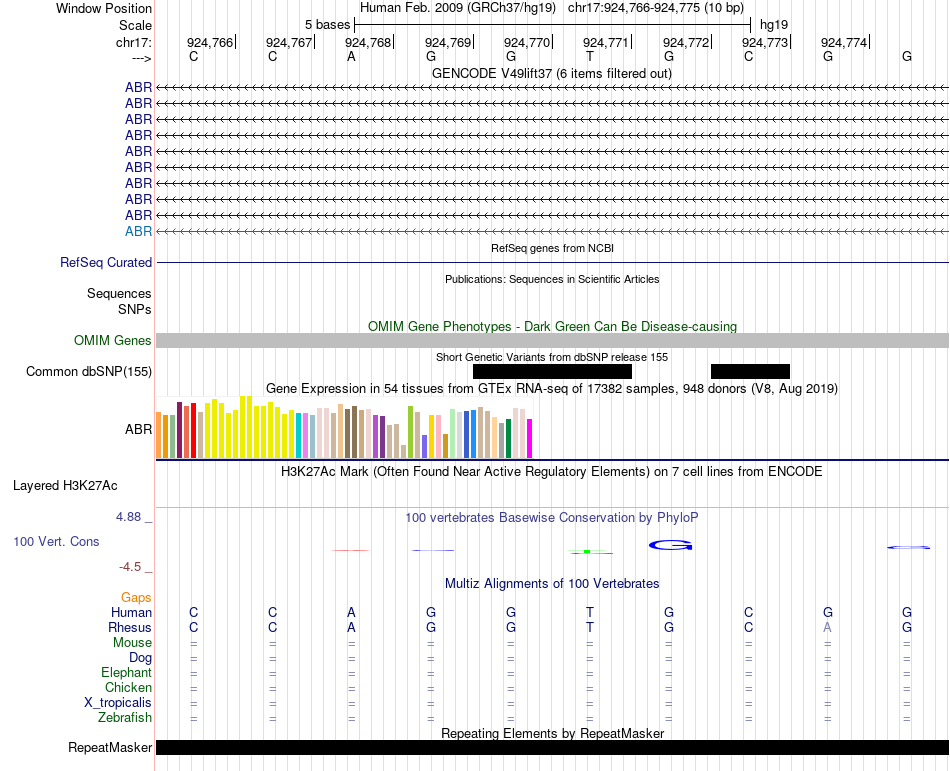Click the '5 bases' scale bar label
Image resolution: width=950 pixels, height=771 pixels.
coord(327,25)
